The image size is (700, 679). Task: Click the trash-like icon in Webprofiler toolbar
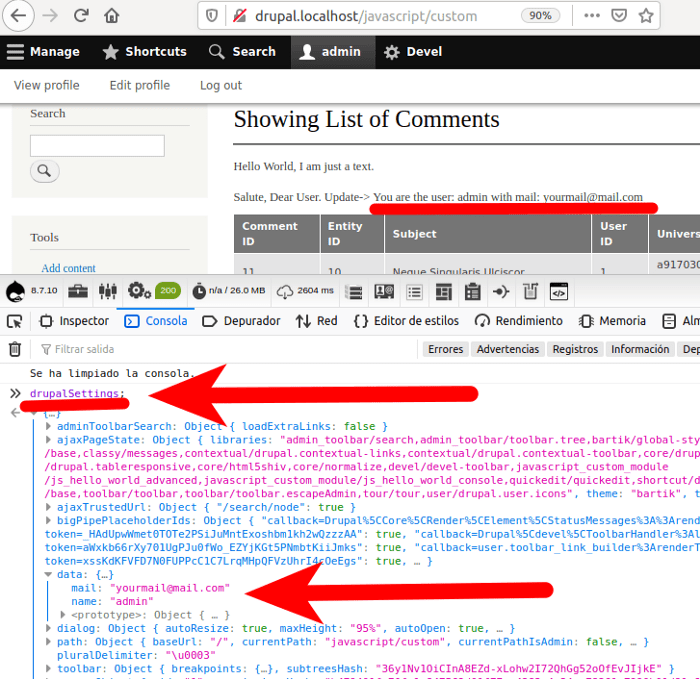(530, 292)
